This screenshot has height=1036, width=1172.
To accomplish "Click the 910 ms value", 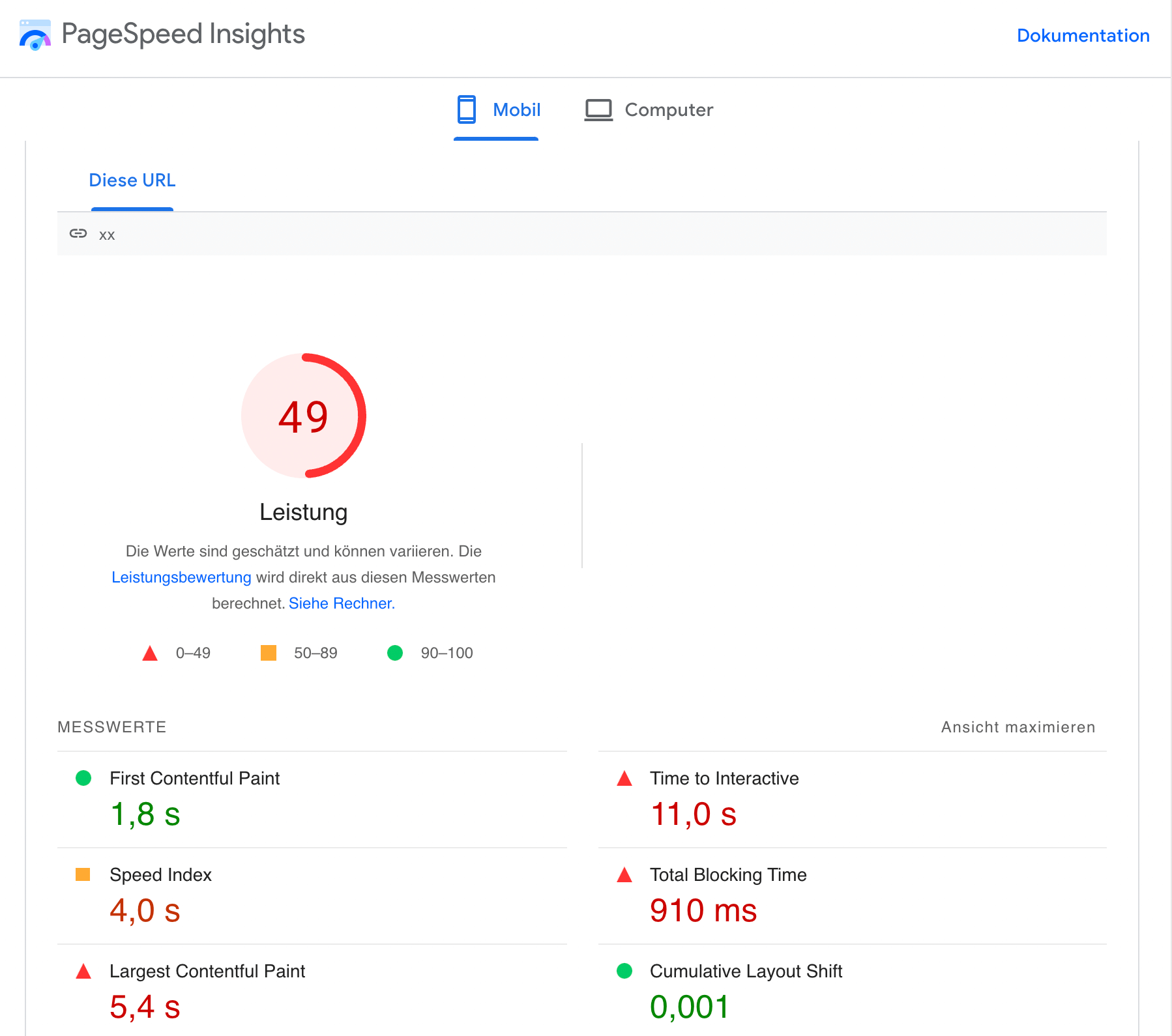I will pyautogui.click(x=703, y=911).
